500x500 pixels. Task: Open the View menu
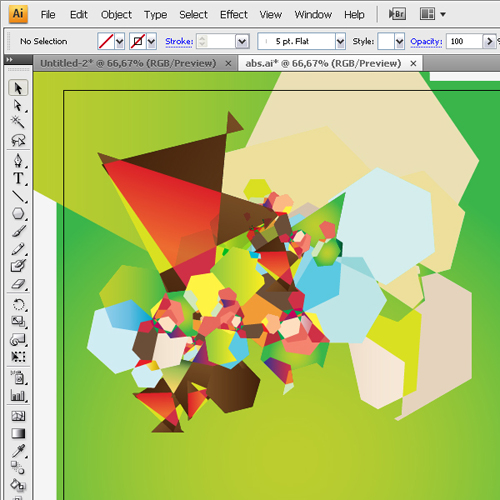[271, 15]
